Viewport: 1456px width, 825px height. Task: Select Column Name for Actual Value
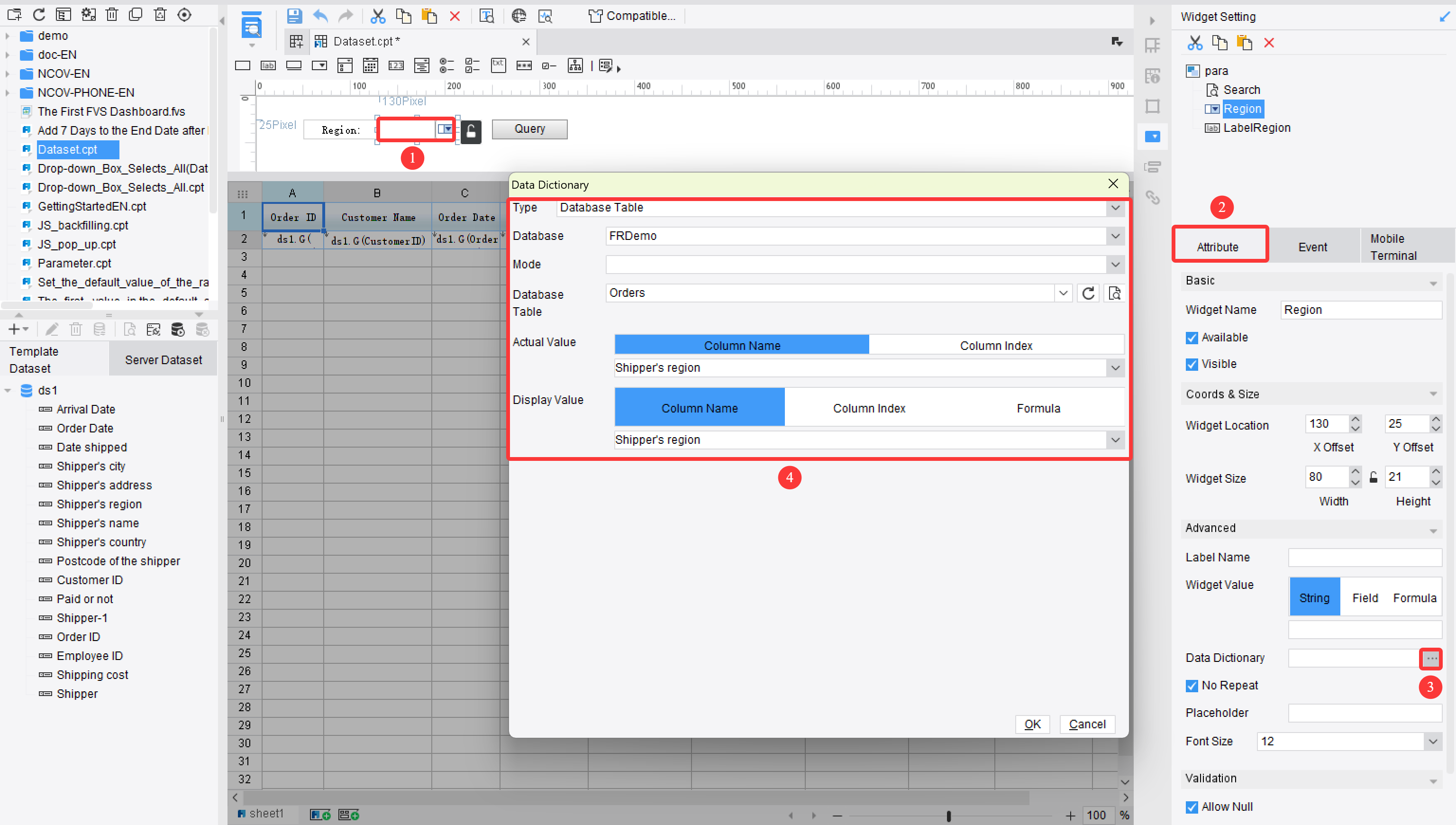coord(742,345)
